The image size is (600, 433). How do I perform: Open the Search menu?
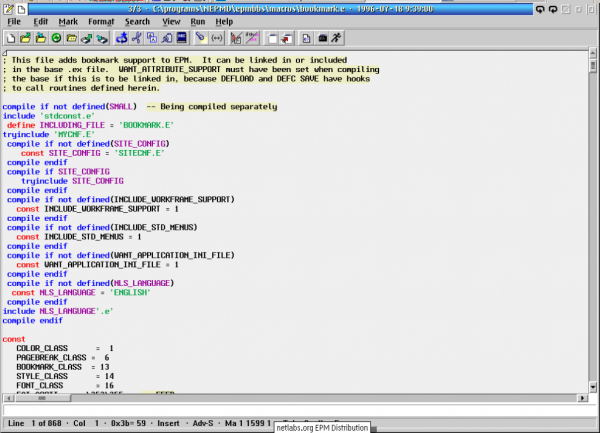pos(137,21)
